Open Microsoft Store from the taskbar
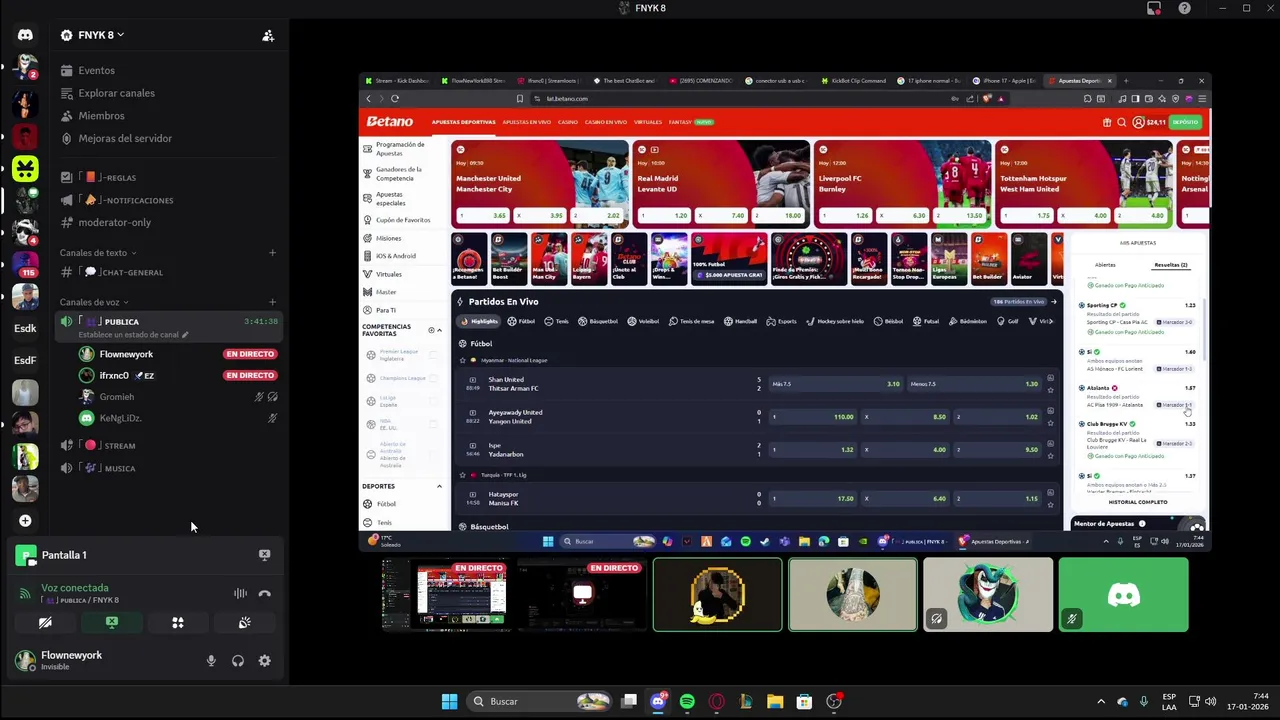Viewport: 1280px width, 720px height. coord(804,701)
